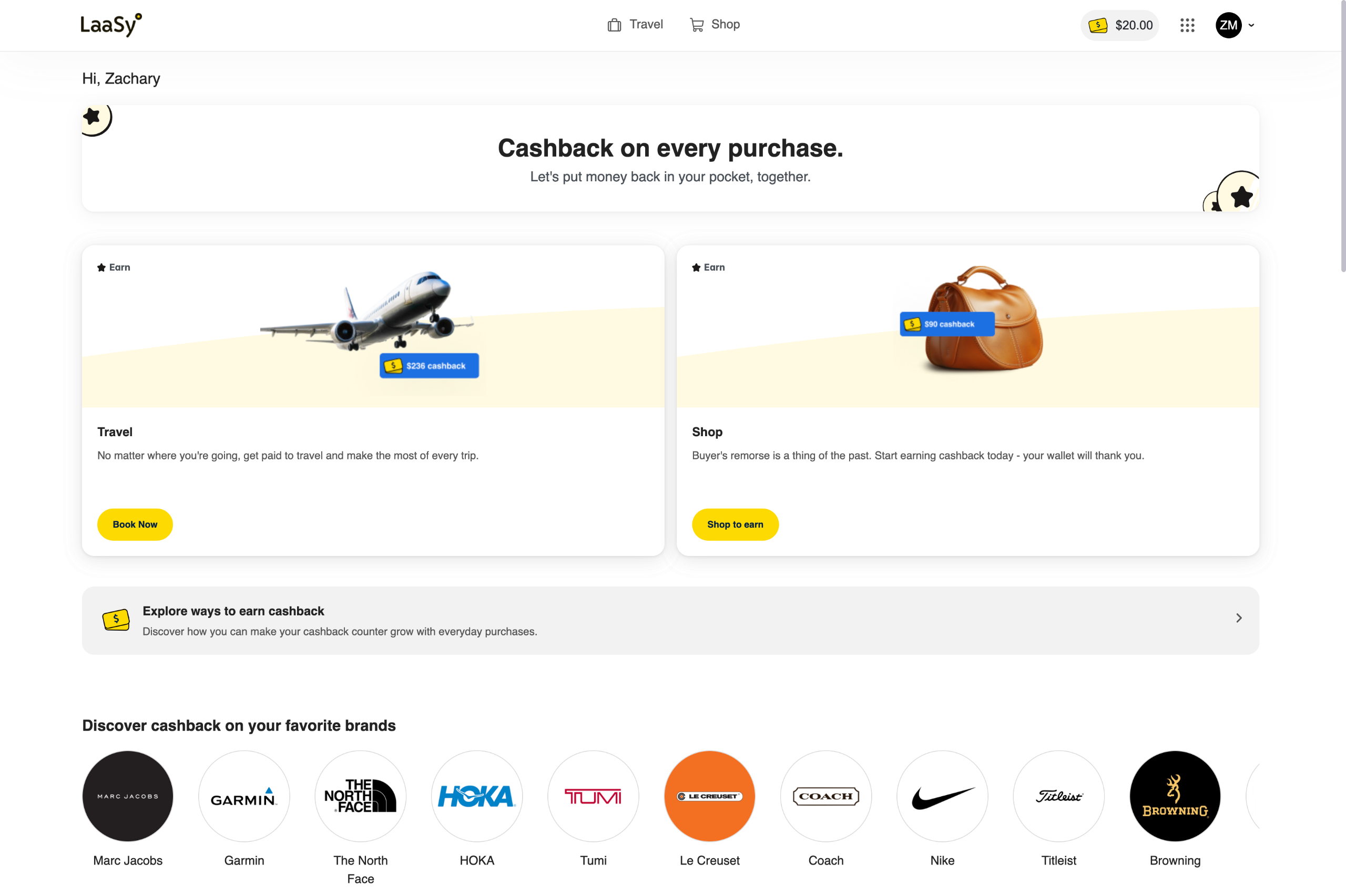Image resolution: width=1346 pixels, height=896 pixels.
Task: Click the LaaSy logo
Action: click(x=111, y=25)
